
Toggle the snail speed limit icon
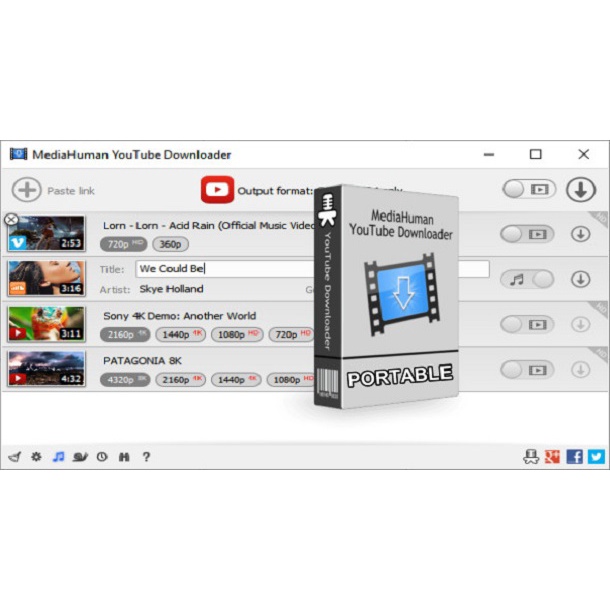80,457
